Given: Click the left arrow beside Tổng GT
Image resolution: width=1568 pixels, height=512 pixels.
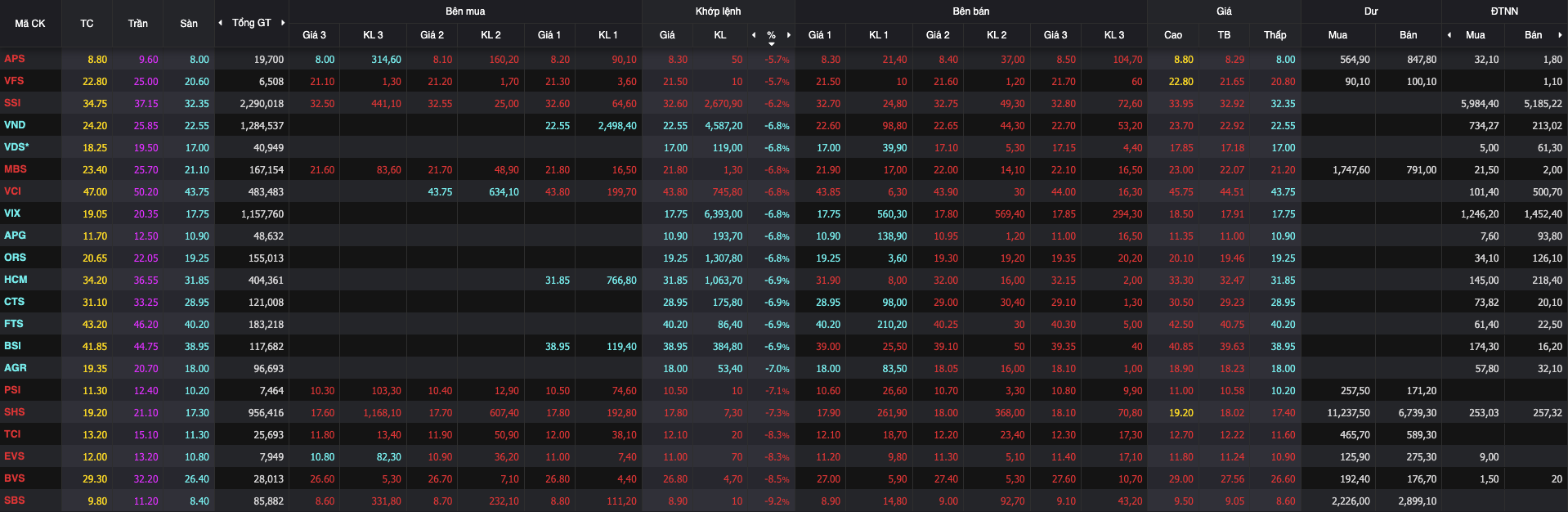Looking at the screenshot, I should coord(220,23).
